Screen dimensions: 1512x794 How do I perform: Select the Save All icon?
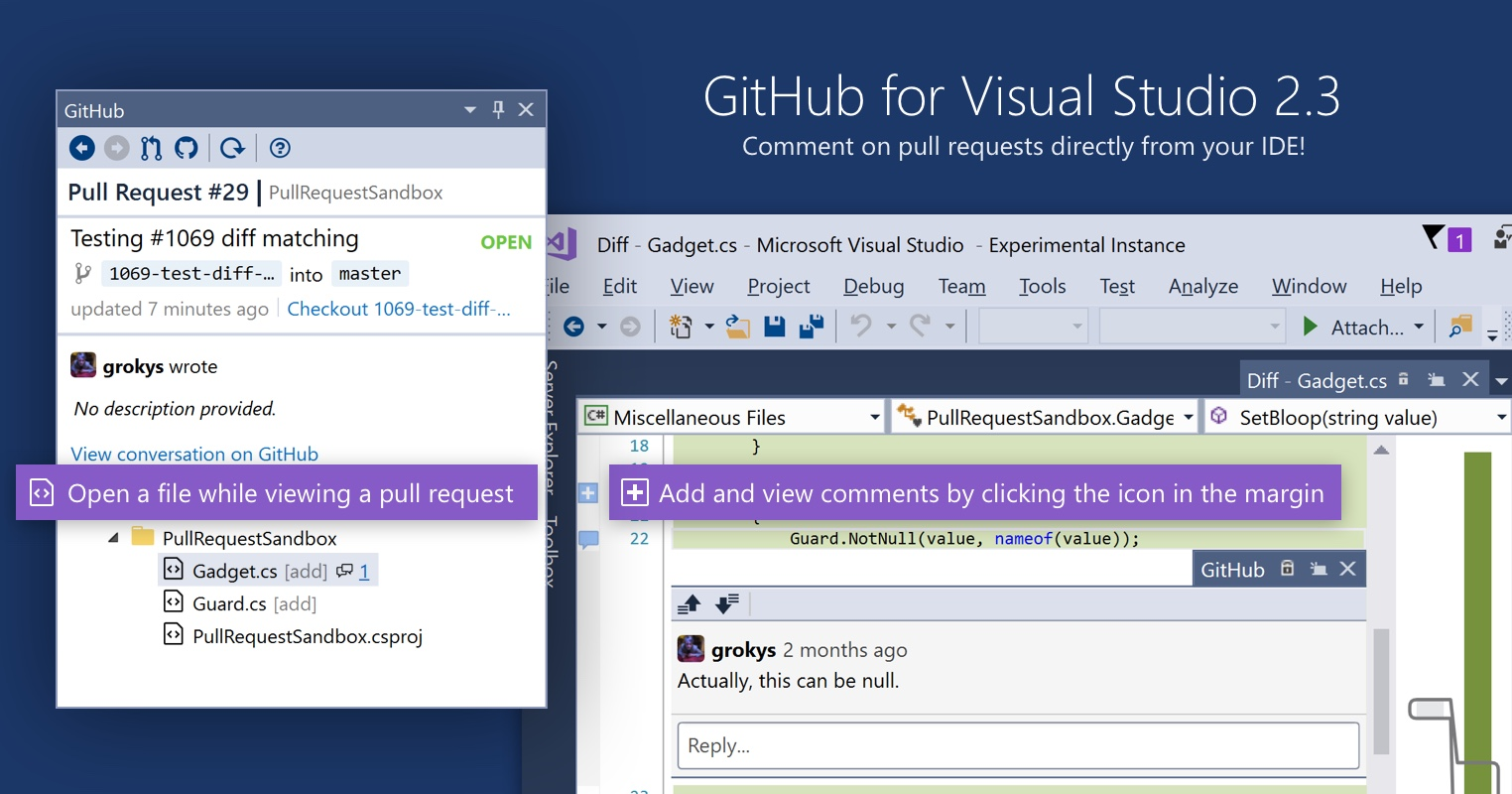[811, 326]
